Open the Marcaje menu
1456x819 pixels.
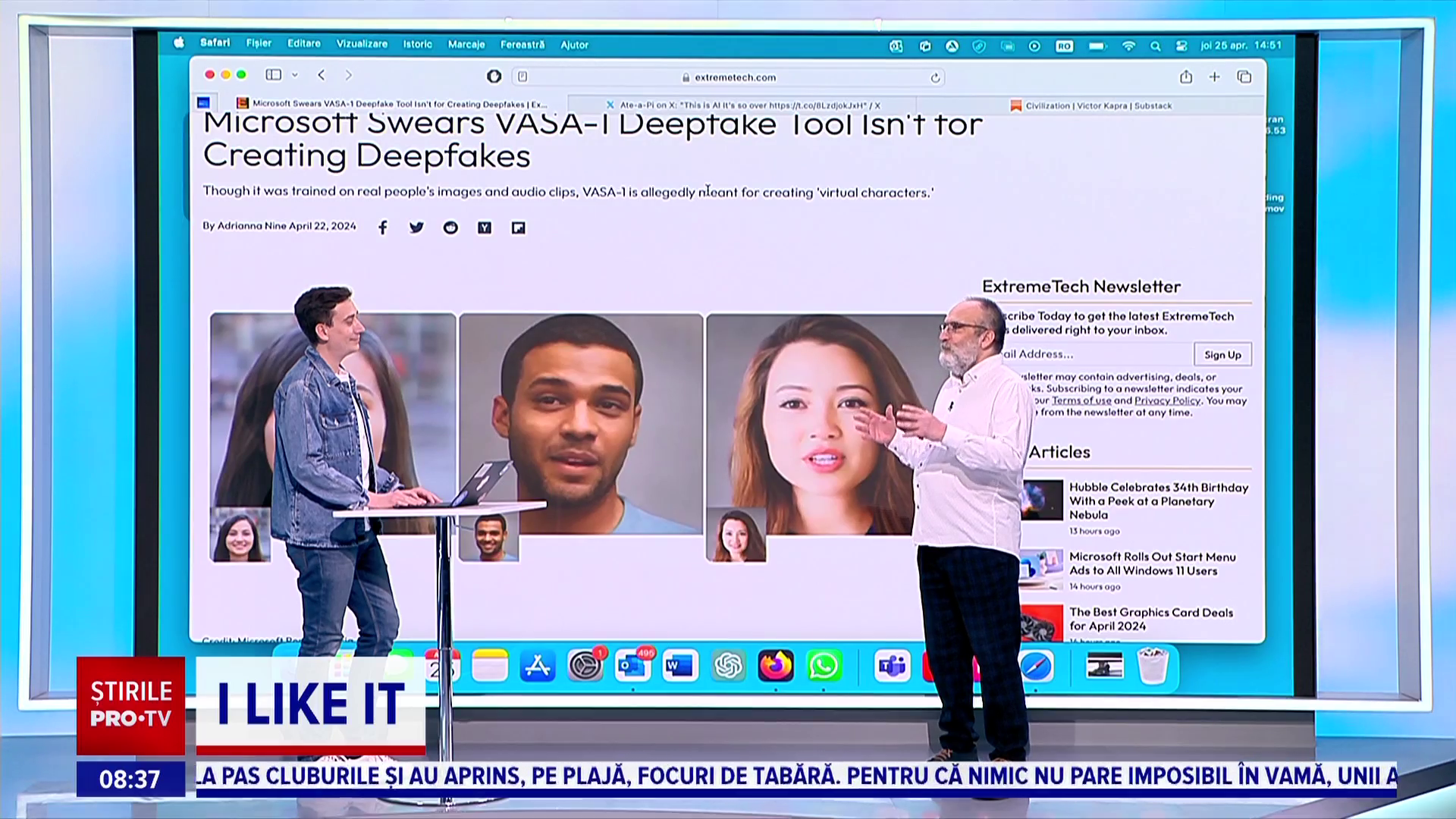[x=466, y=45]
